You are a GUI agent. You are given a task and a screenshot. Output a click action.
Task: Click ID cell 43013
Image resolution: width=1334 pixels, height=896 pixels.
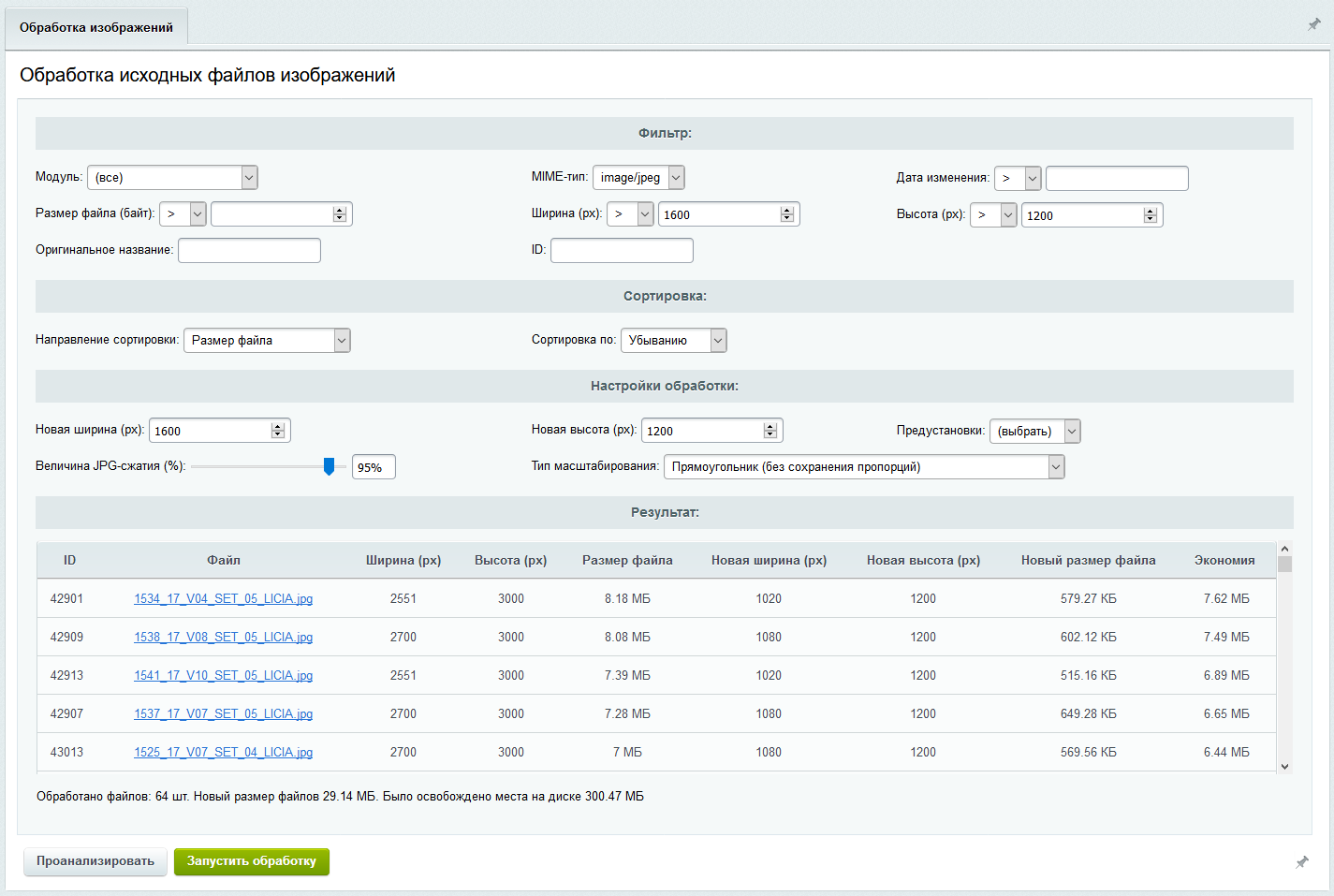66,752
